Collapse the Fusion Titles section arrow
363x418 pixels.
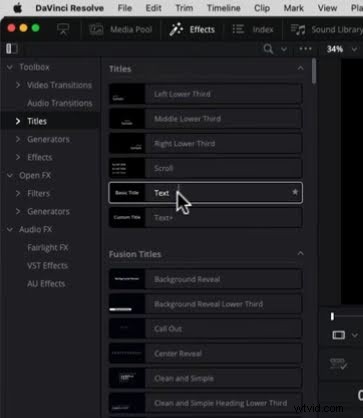300,254
